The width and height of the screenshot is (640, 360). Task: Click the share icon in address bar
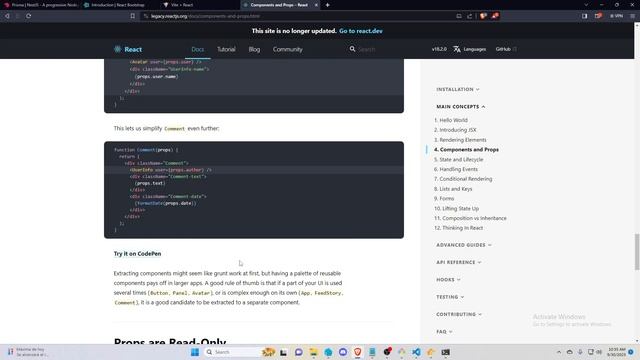point(469,16)
